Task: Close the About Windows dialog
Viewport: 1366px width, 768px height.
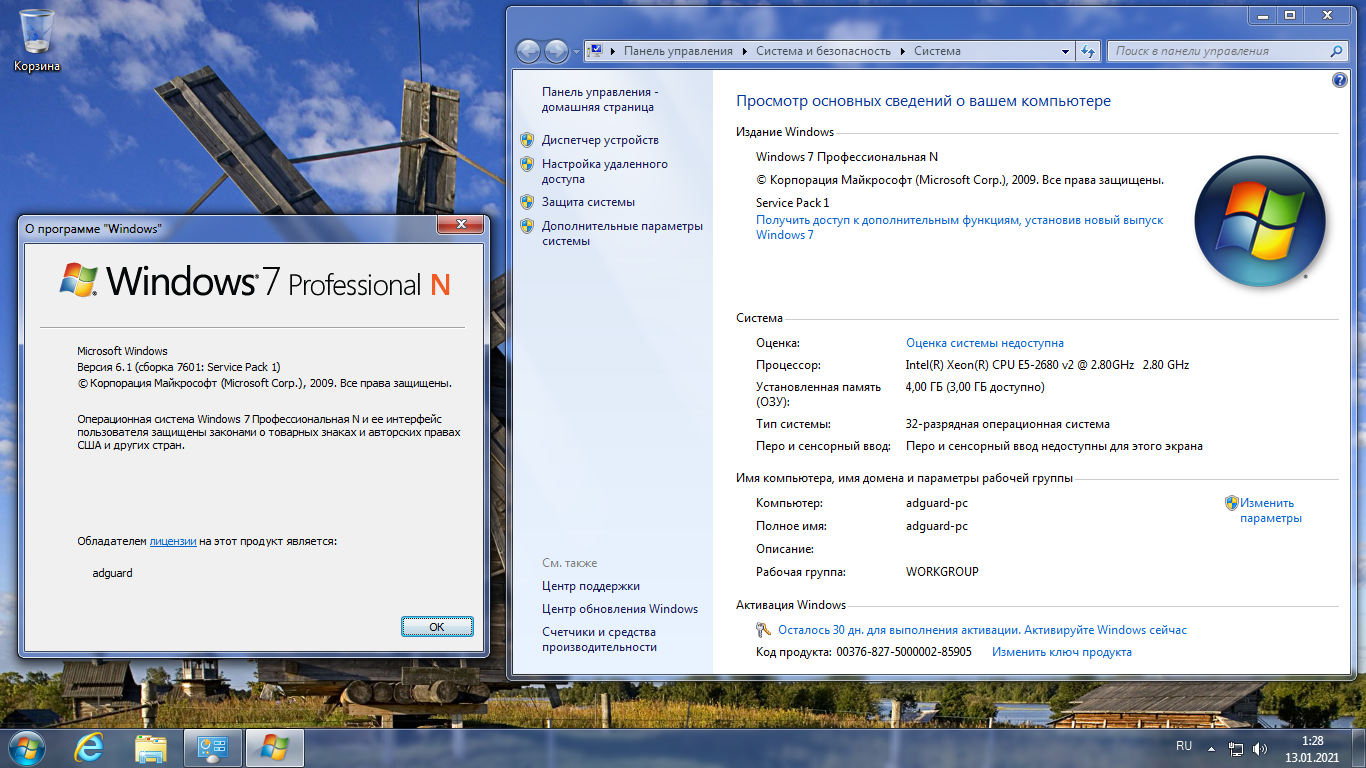Action: pos(461,225)
